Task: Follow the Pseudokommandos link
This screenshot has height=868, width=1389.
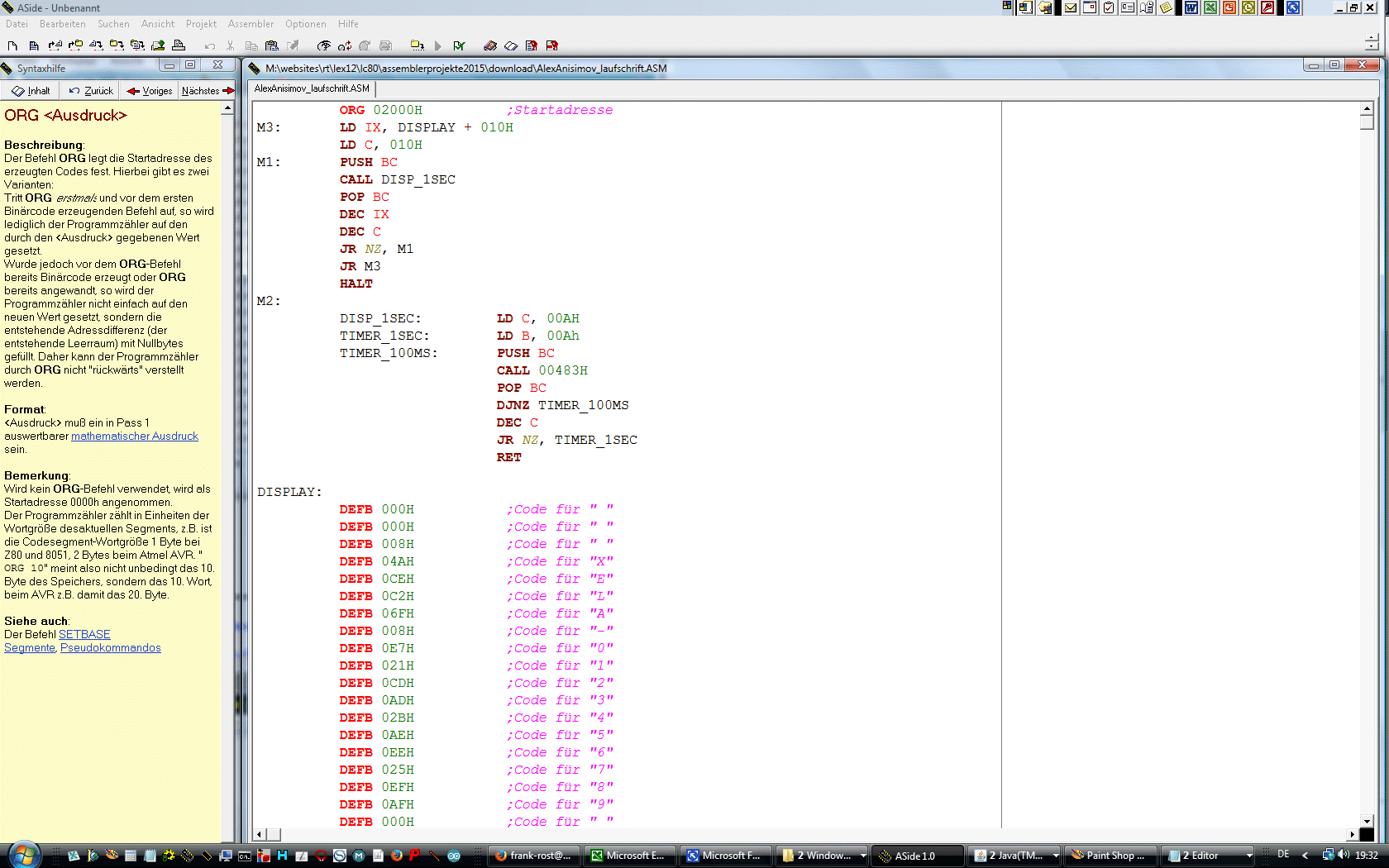Action: [x=111, y=647]
